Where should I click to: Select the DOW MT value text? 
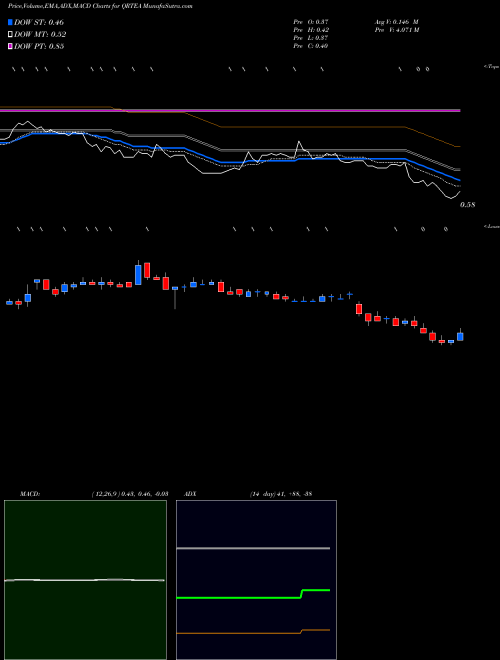(x=58, y=35)
